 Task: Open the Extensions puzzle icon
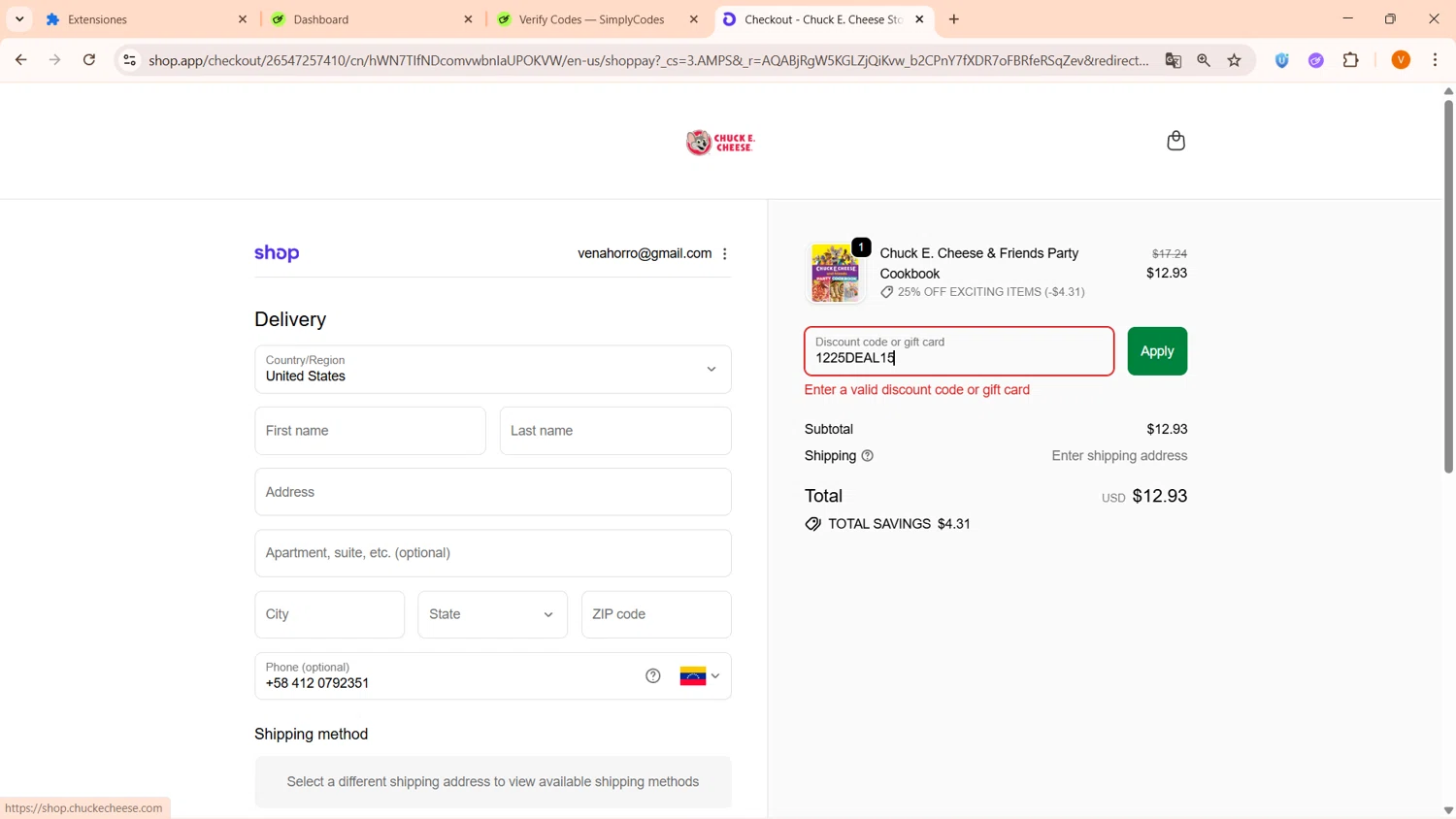click(x=1351, y=60)
